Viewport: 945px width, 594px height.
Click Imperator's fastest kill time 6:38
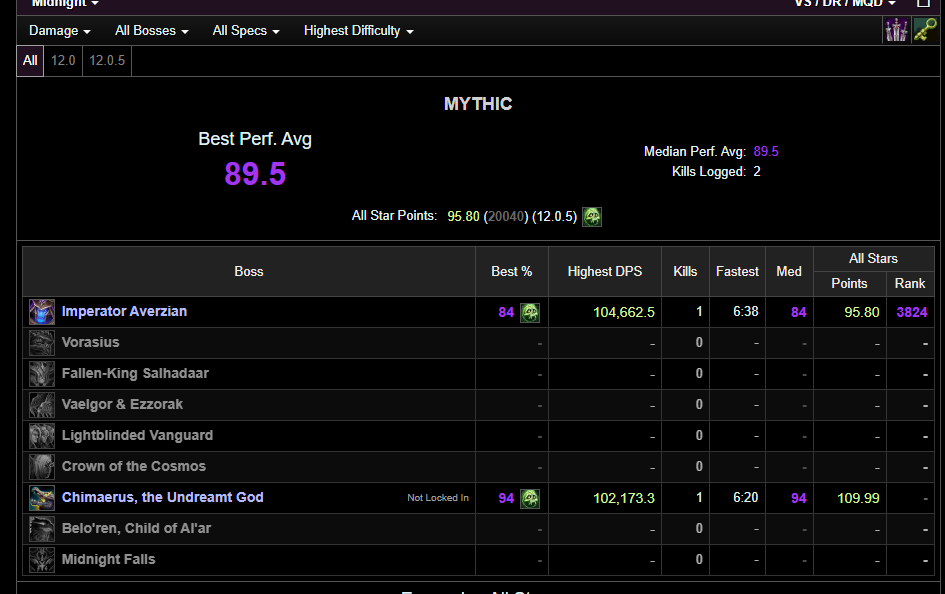pyautogui.click(x=746, y=311)
